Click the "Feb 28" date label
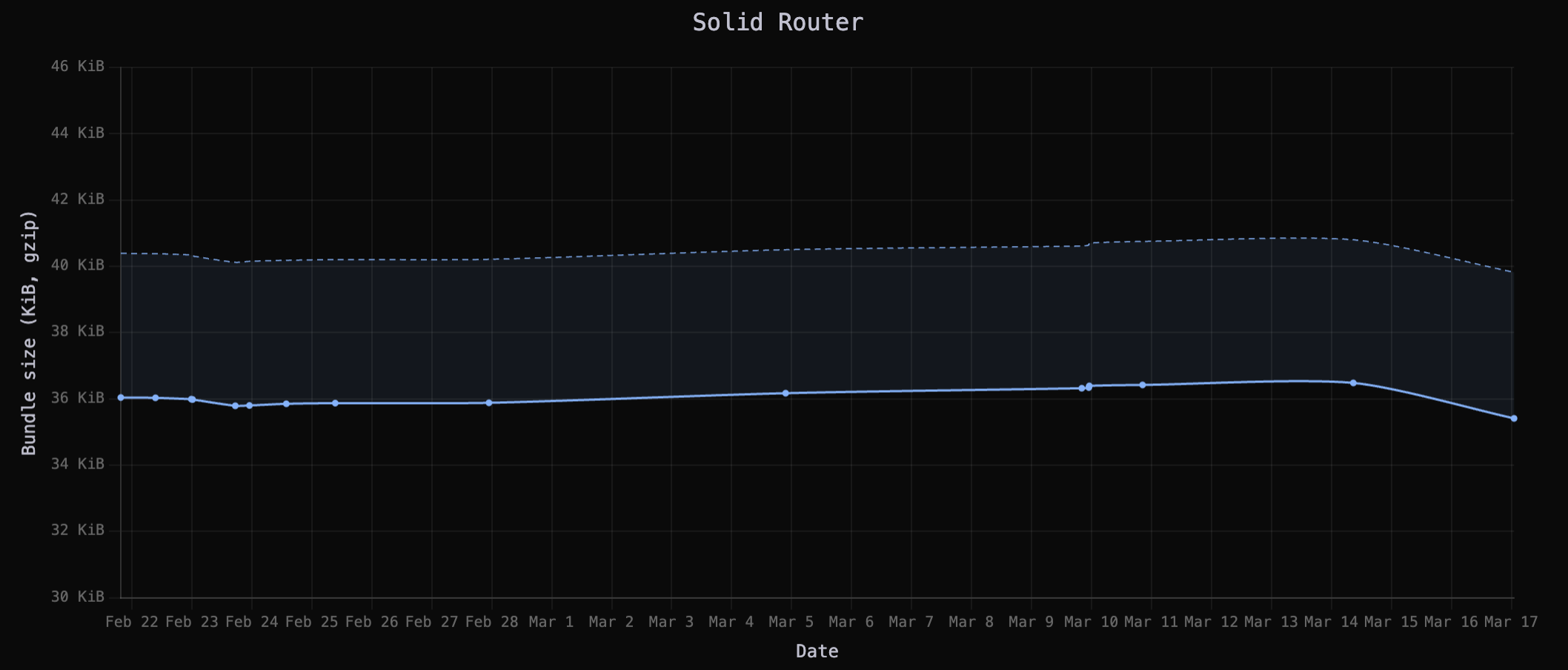 [x=492, y=622]
